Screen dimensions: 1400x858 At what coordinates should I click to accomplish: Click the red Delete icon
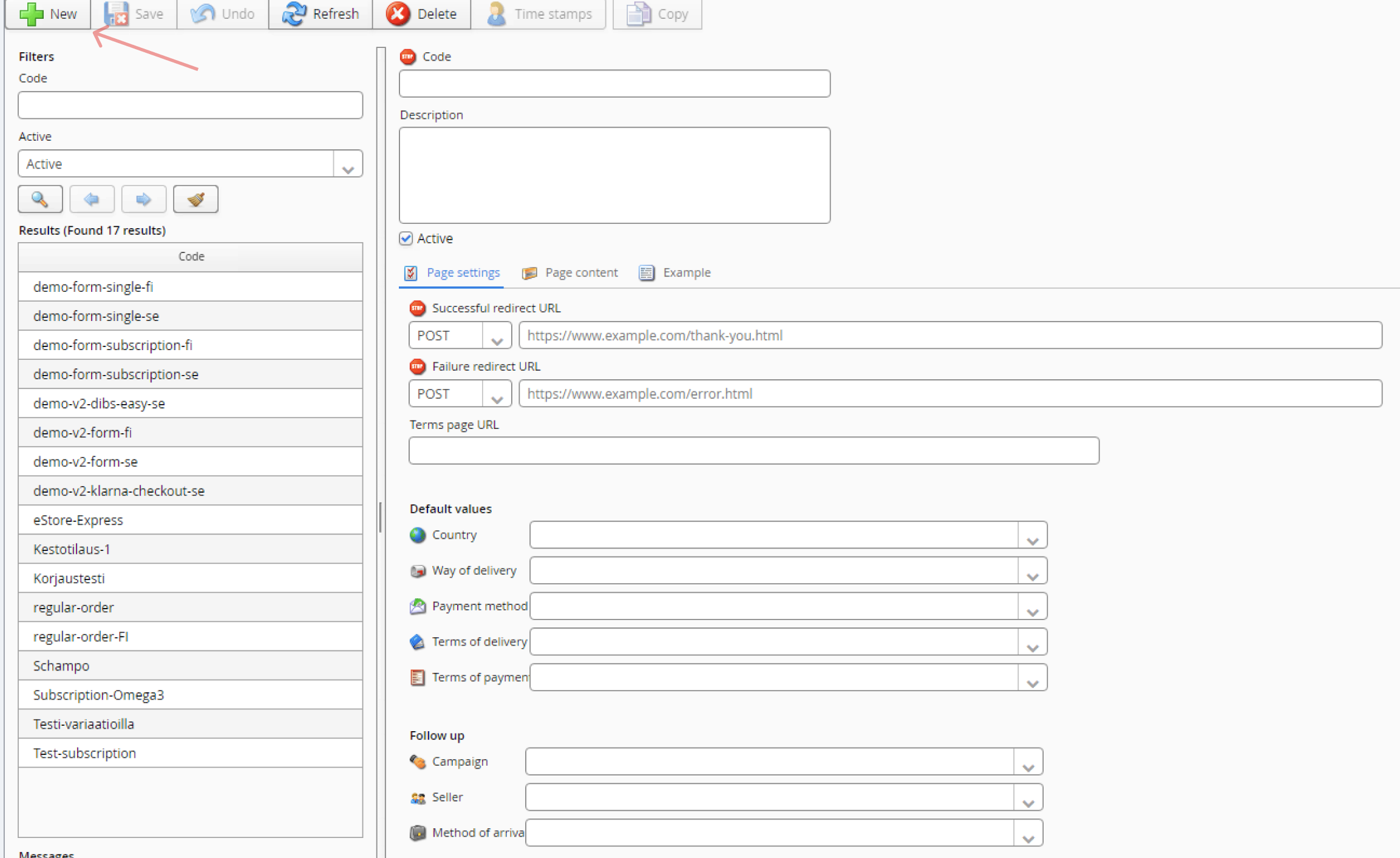398,13
